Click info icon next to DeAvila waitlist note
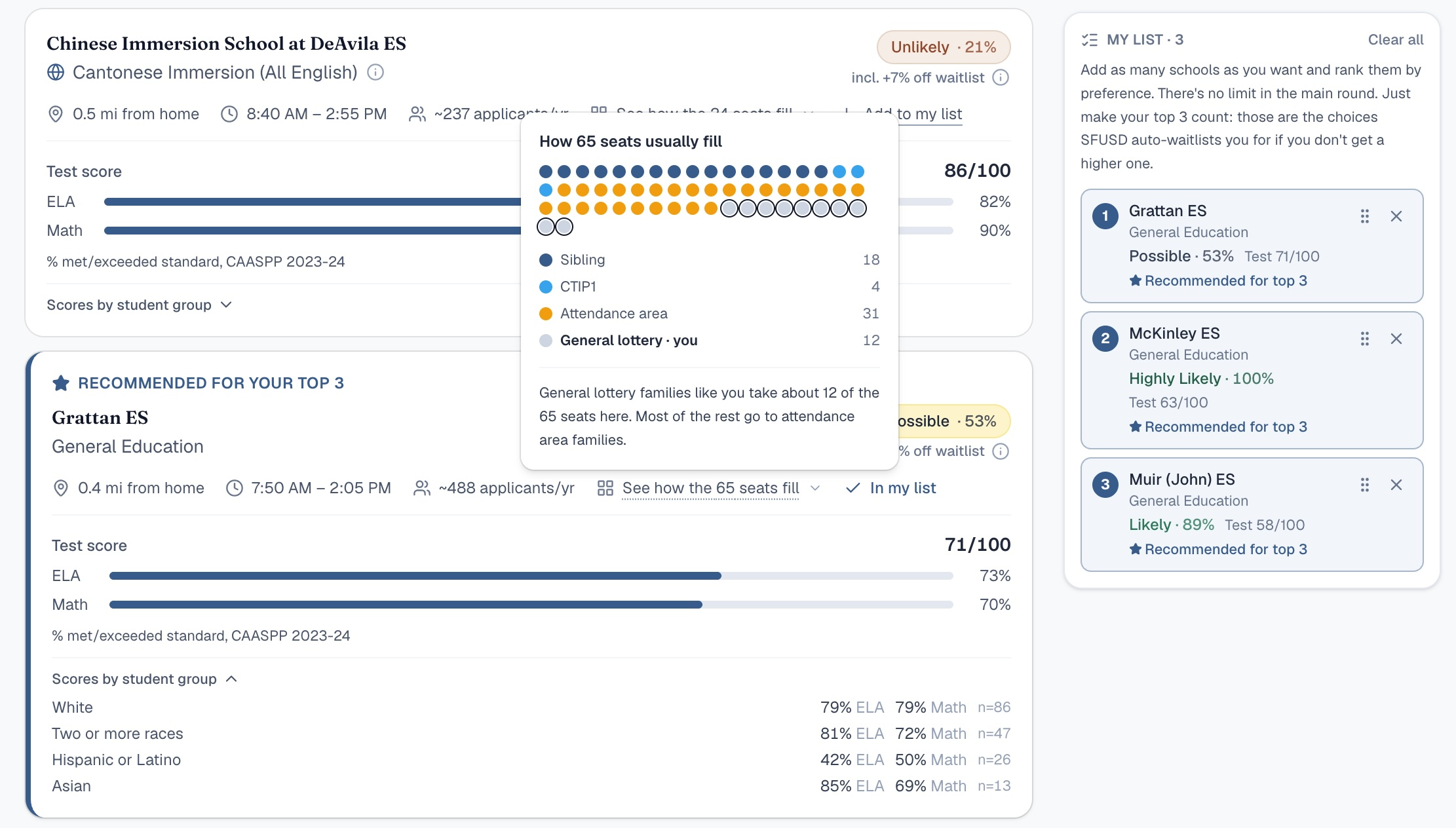 (1001, 77)
